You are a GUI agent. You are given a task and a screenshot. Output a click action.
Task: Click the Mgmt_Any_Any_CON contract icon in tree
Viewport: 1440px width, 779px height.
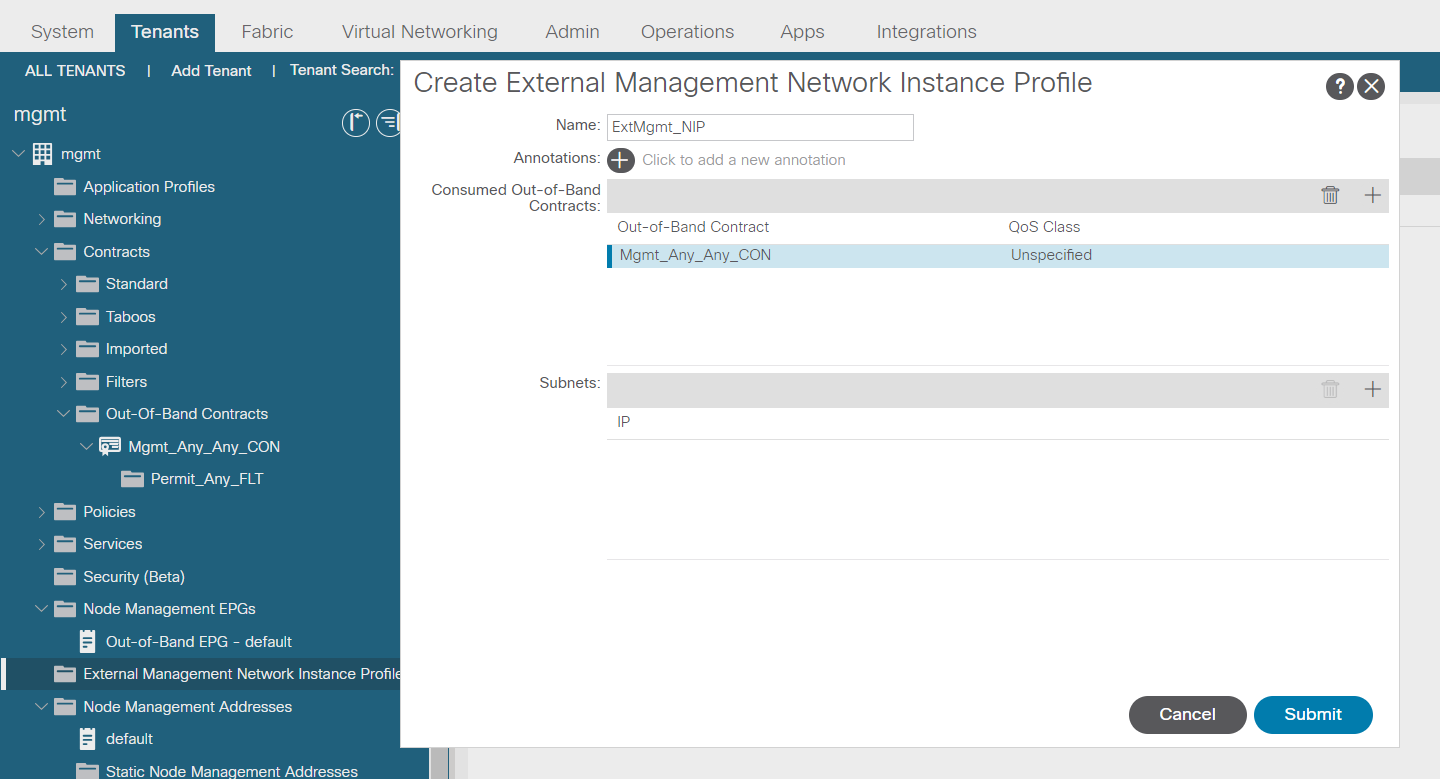[110, 447]
